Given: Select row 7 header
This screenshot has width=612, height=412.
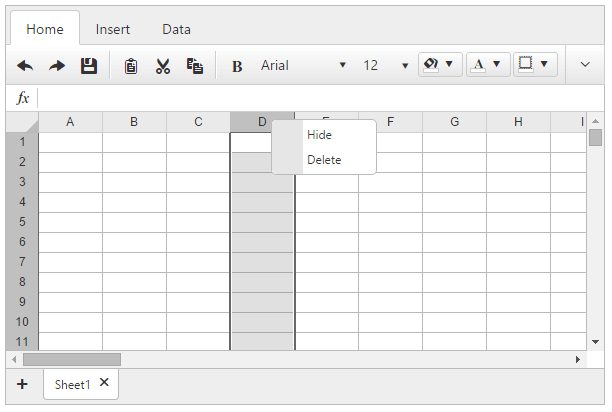Looking at the screenshot, I should tap(22, 262).
